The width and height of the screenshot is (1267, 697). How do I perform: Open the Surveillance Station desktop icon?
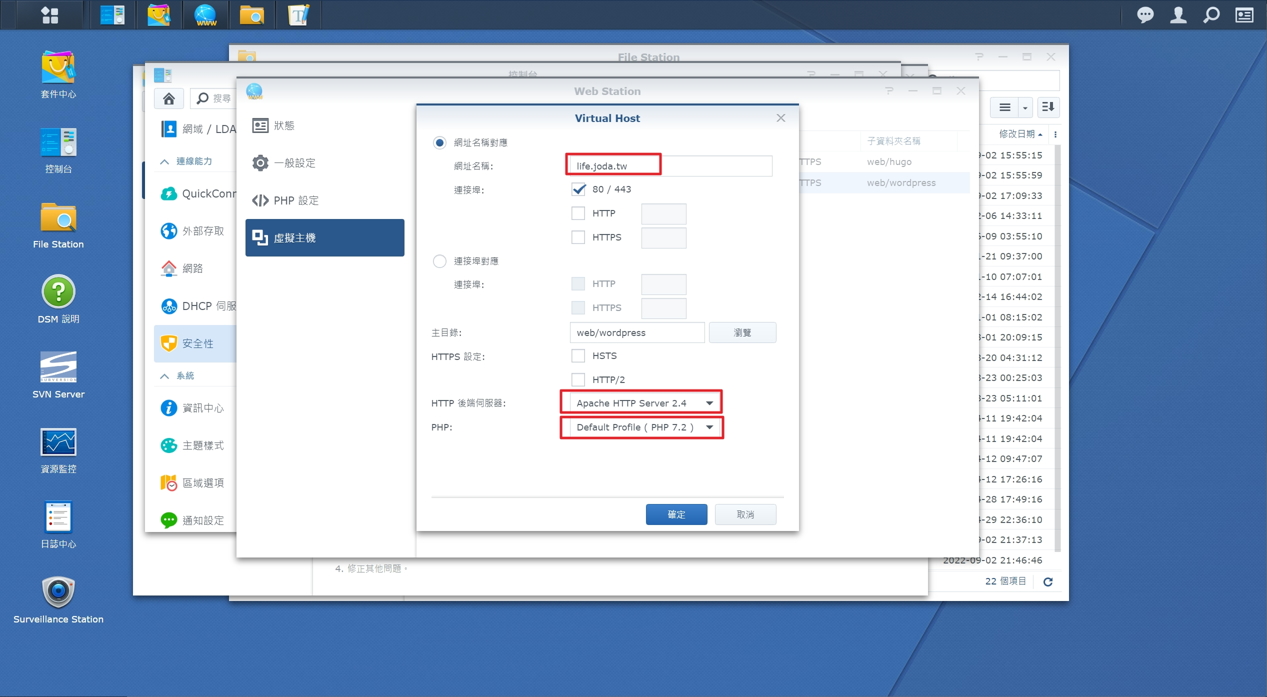58,600
